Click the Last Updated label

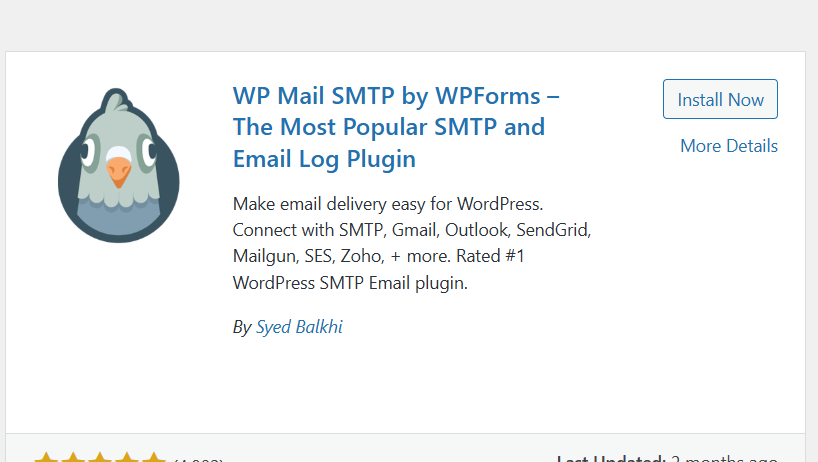[x=611, y=459]
